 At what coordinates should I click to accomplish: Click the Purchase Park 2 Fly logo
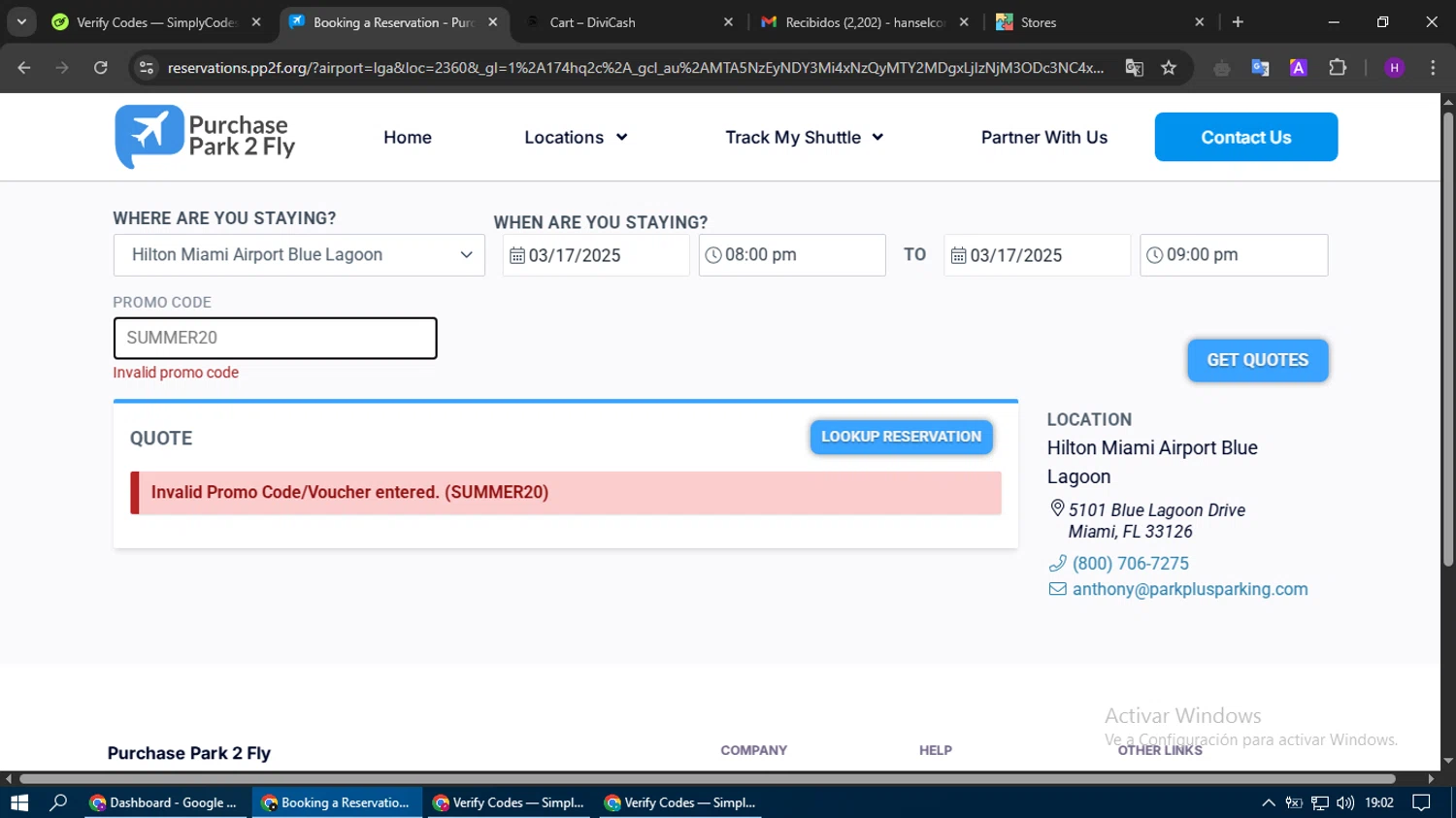tap(205, 137)
